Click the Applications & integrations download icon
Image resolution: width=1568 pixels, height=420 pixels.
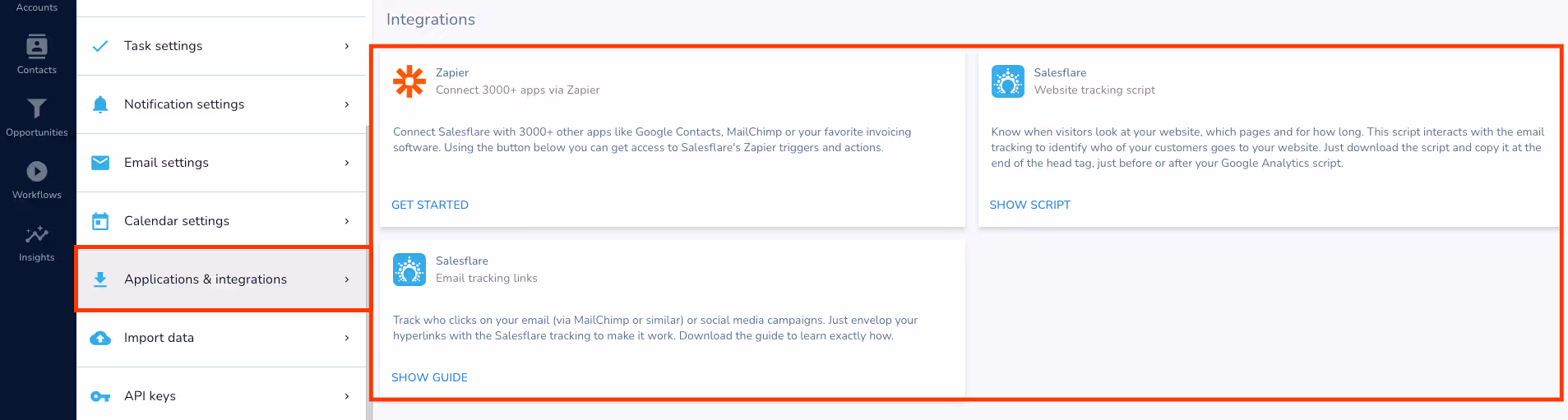[100, 279]
